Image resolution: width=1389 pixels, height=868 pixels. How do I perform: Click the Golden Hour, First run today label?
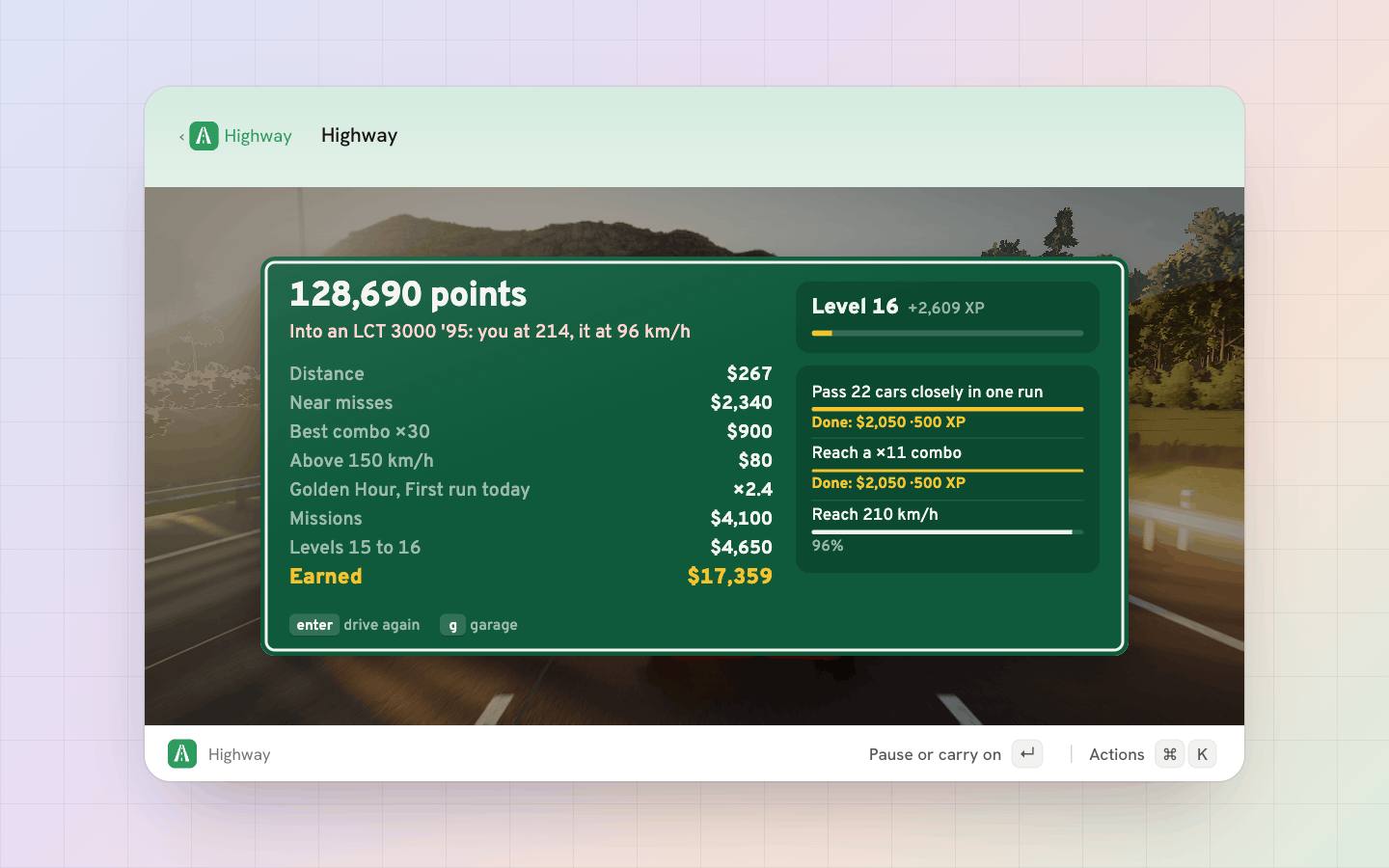410,490
